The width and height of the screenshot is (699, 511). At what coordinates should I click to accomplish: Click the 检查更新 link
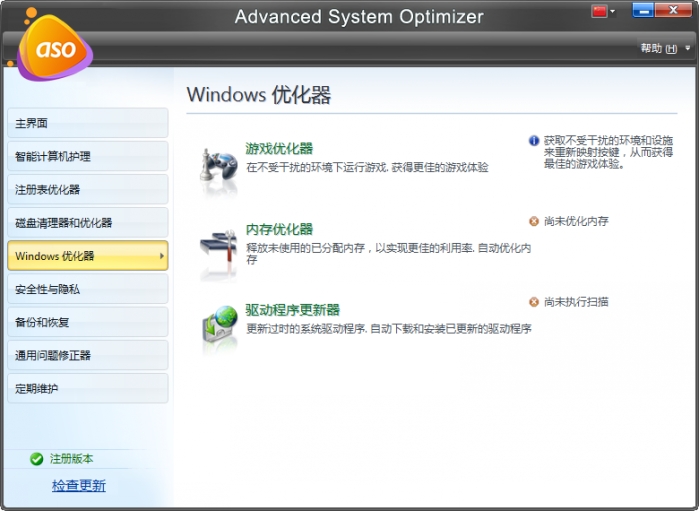78,486
